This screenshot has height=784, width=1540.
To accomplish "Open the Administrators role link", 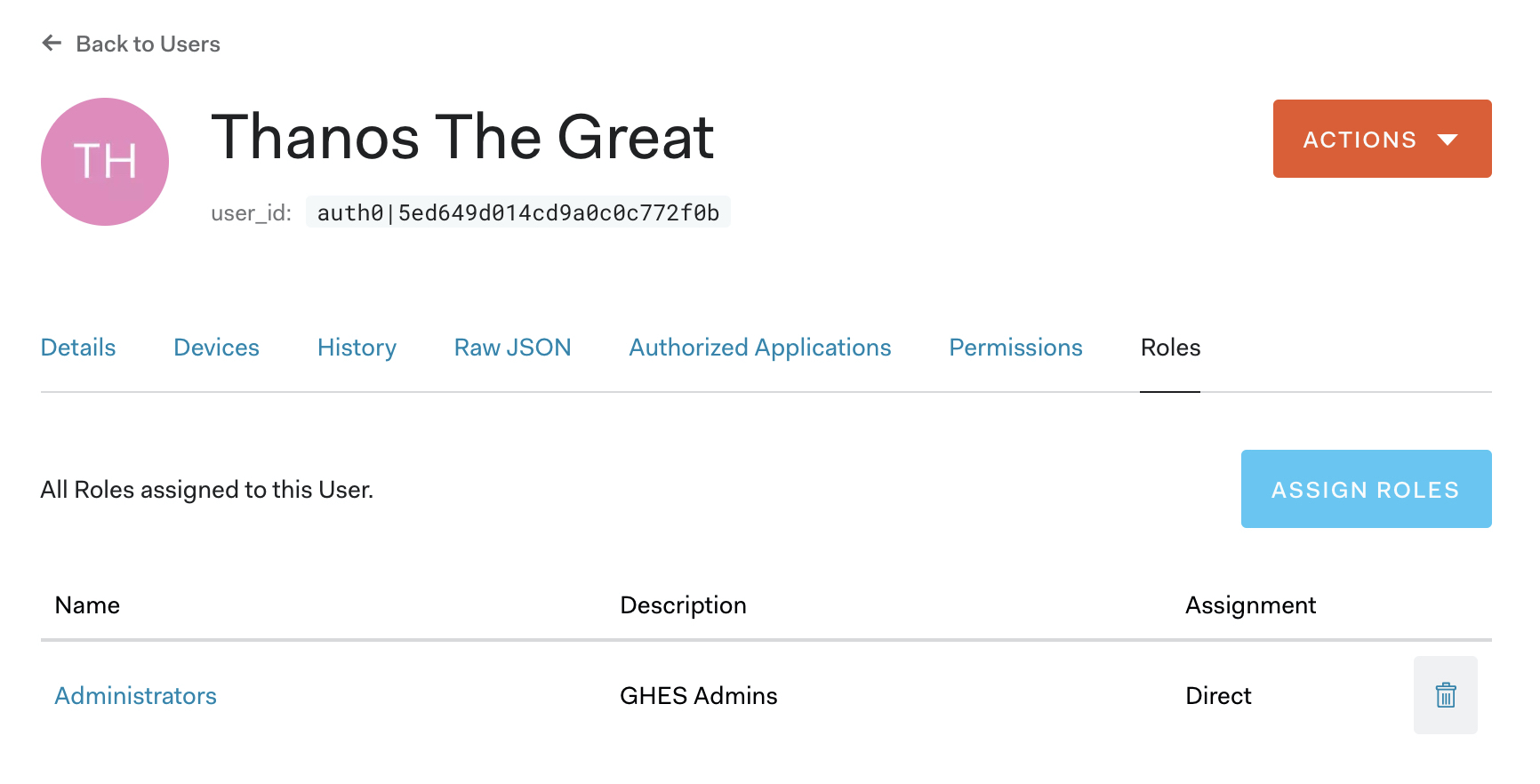I will (136, 695).
